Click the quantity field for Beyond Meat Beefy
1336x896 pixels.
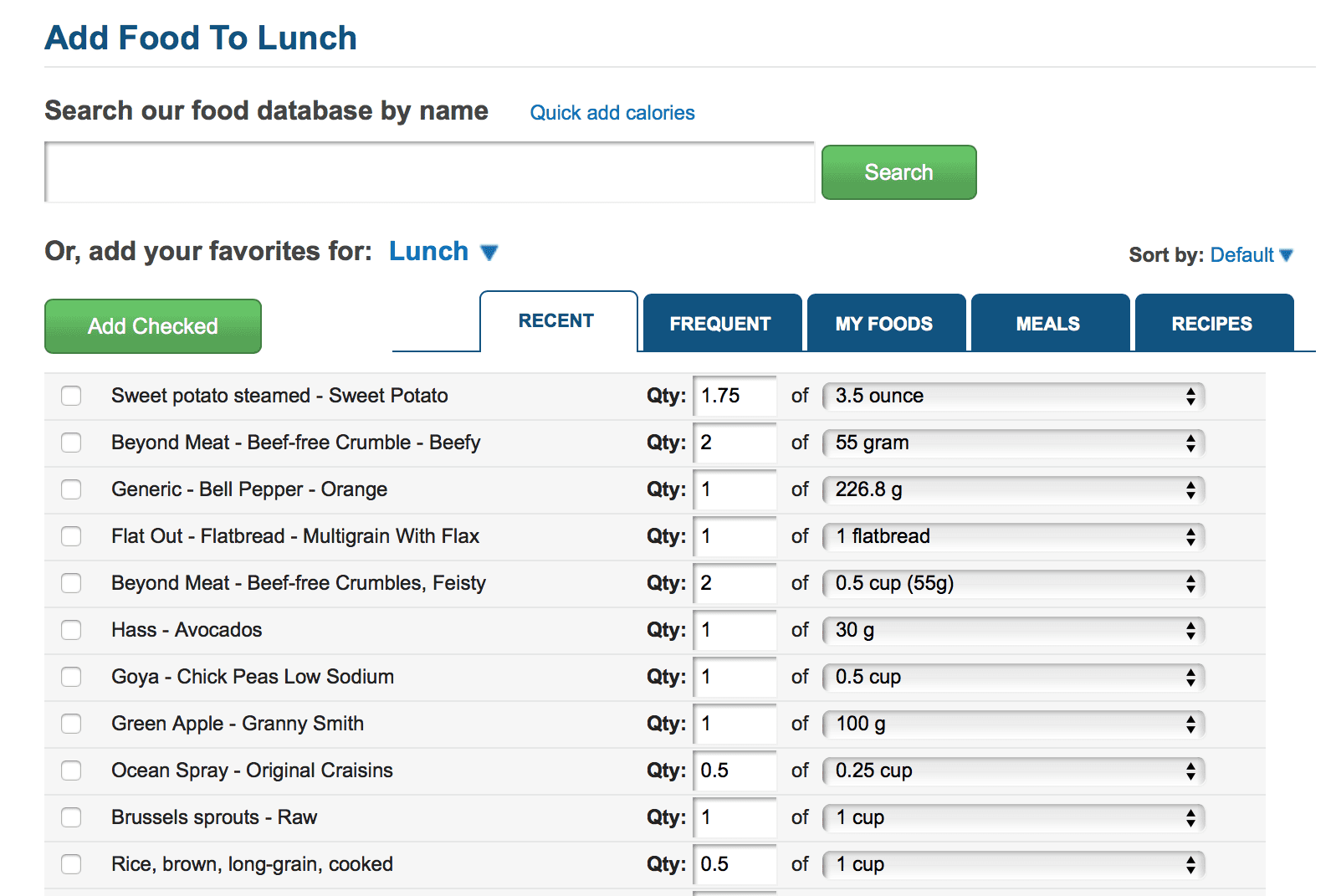735,443
